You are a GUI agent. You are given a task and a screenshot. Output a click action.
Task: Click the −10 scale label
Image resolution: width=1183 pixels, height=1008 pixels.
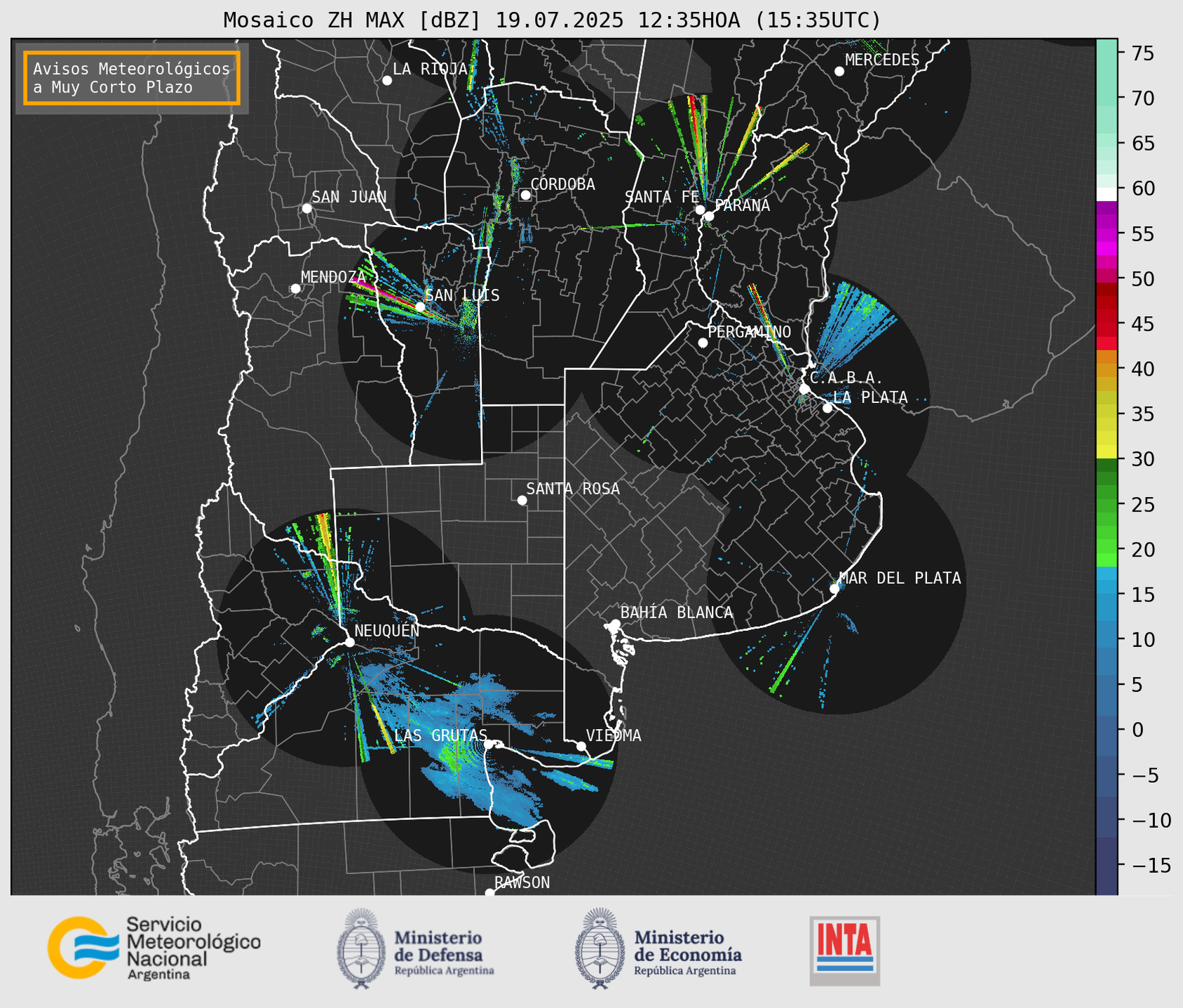click(1151, 820)
